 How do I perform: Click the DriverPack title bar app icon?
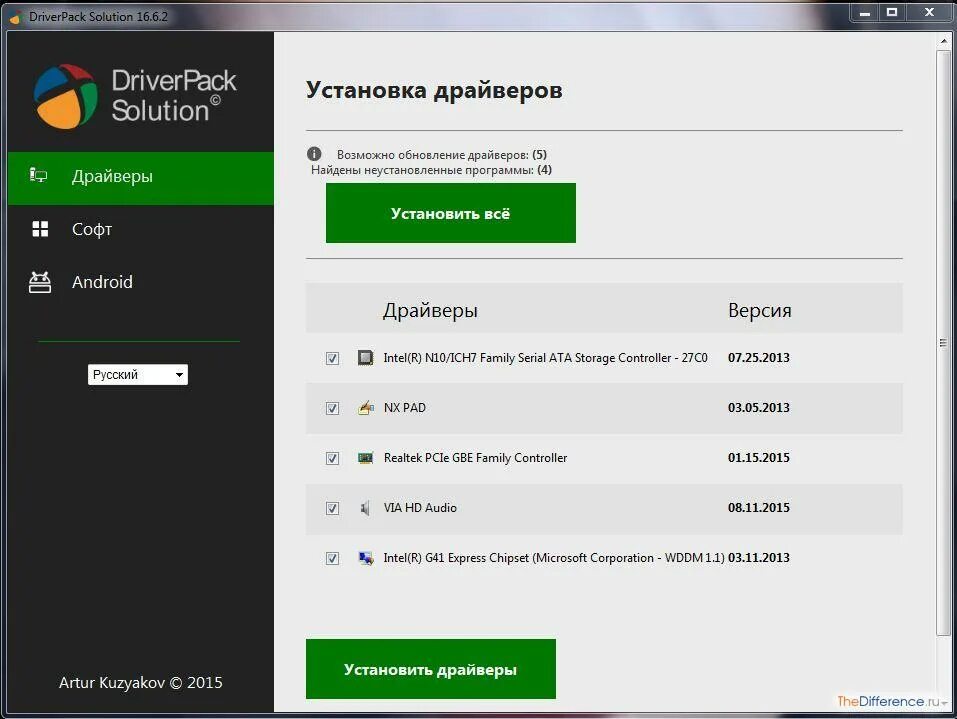coord(16,17)
